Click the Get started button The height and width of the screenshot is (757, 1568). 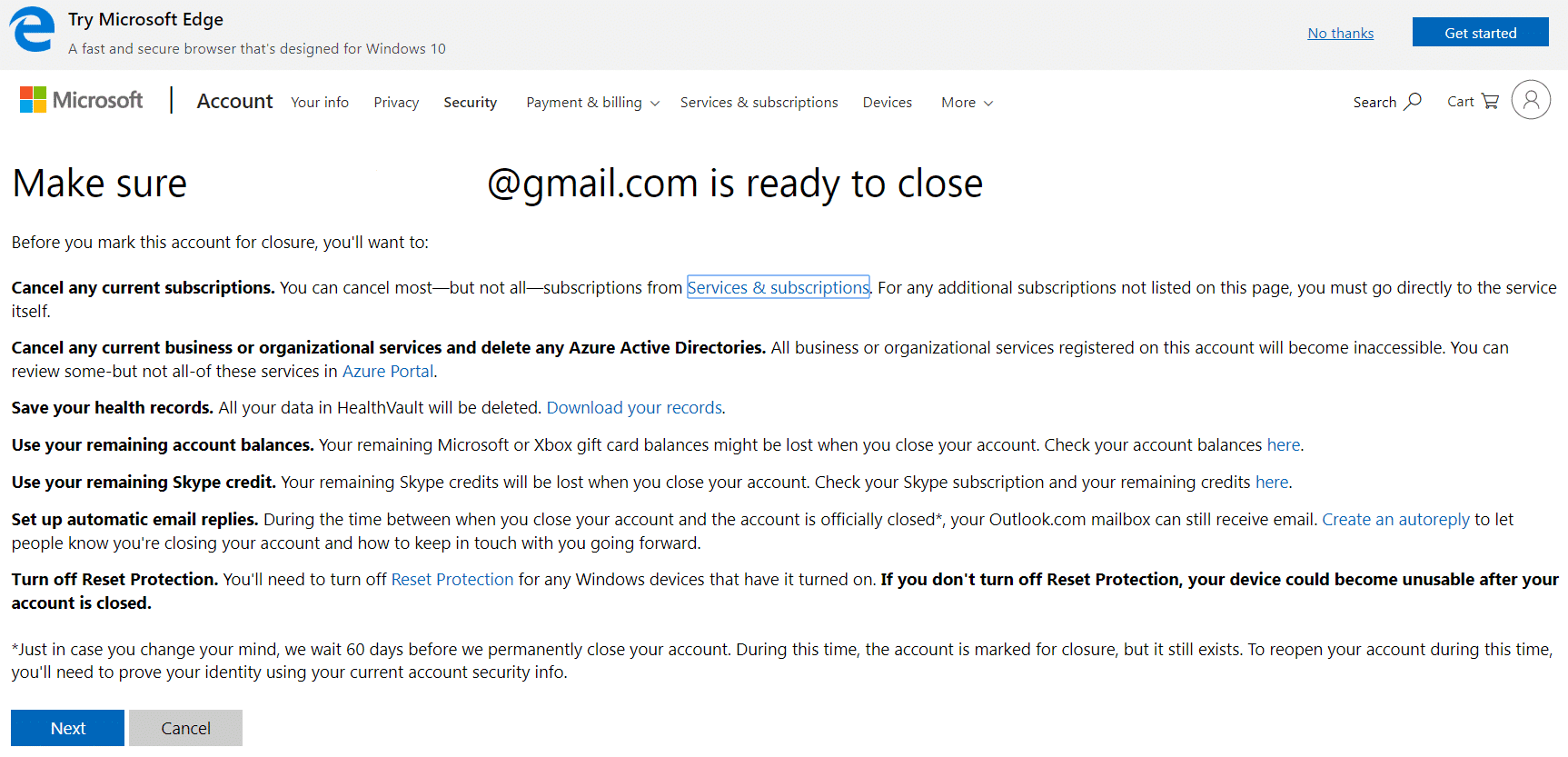click(x=1480, y=32)
